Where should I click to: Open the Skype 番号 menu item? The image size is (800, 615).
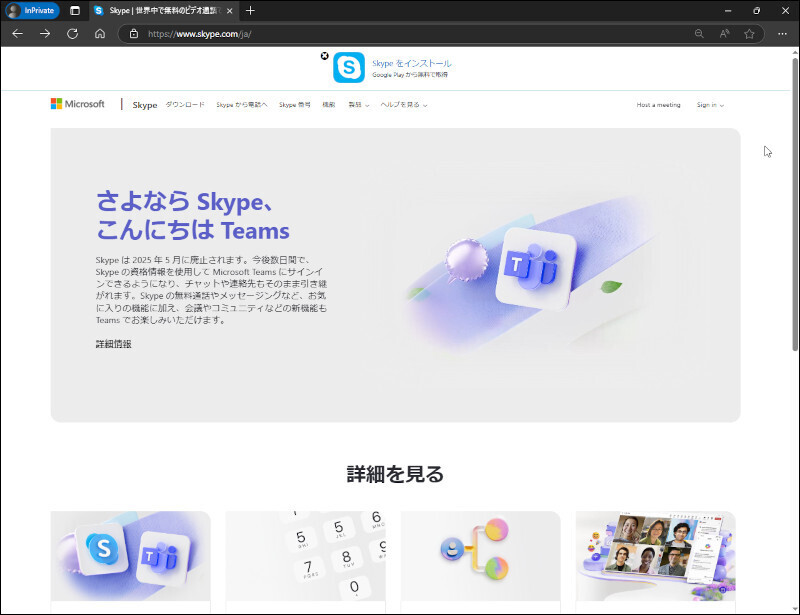(295, 105)
